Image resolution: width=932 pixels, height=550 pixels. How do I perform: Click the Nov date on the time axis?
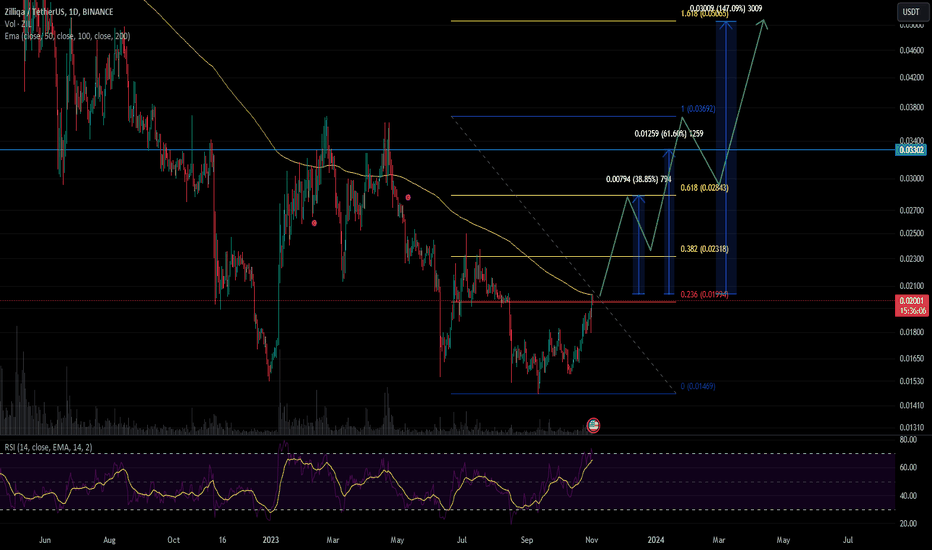(591, 540)
